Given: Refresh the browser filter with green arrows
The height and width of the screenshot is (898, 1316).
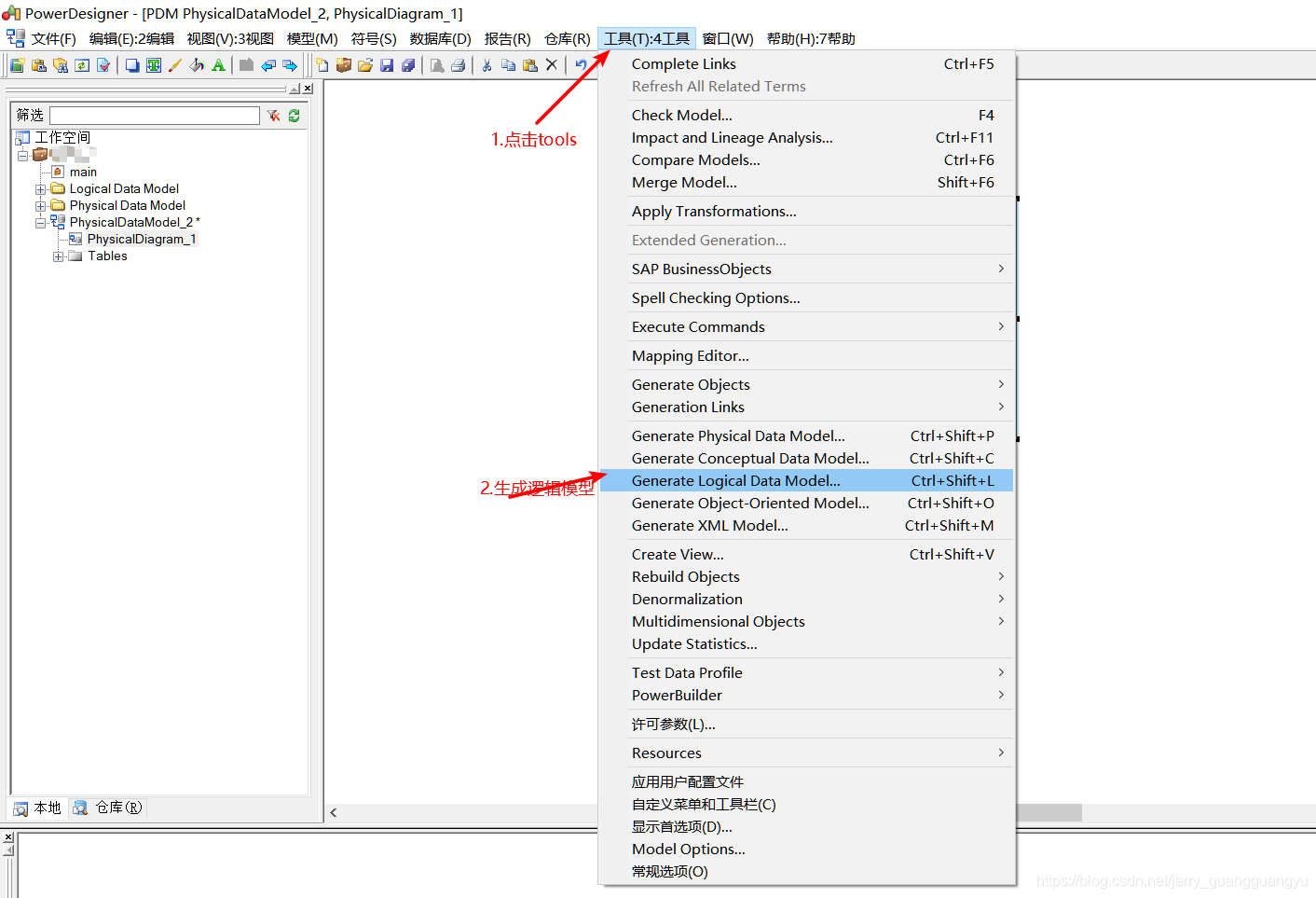Looking at the screenshot, I should 295,116.
